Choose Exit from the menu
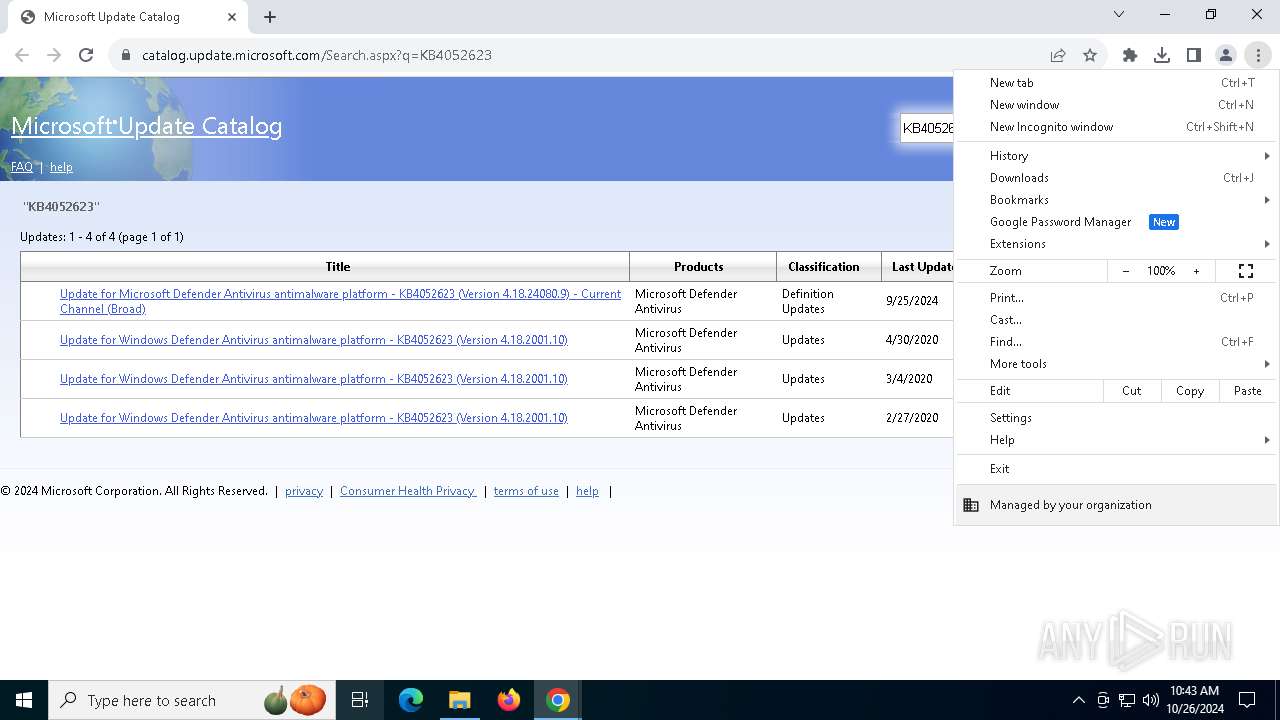 [x=1116, y=469]
